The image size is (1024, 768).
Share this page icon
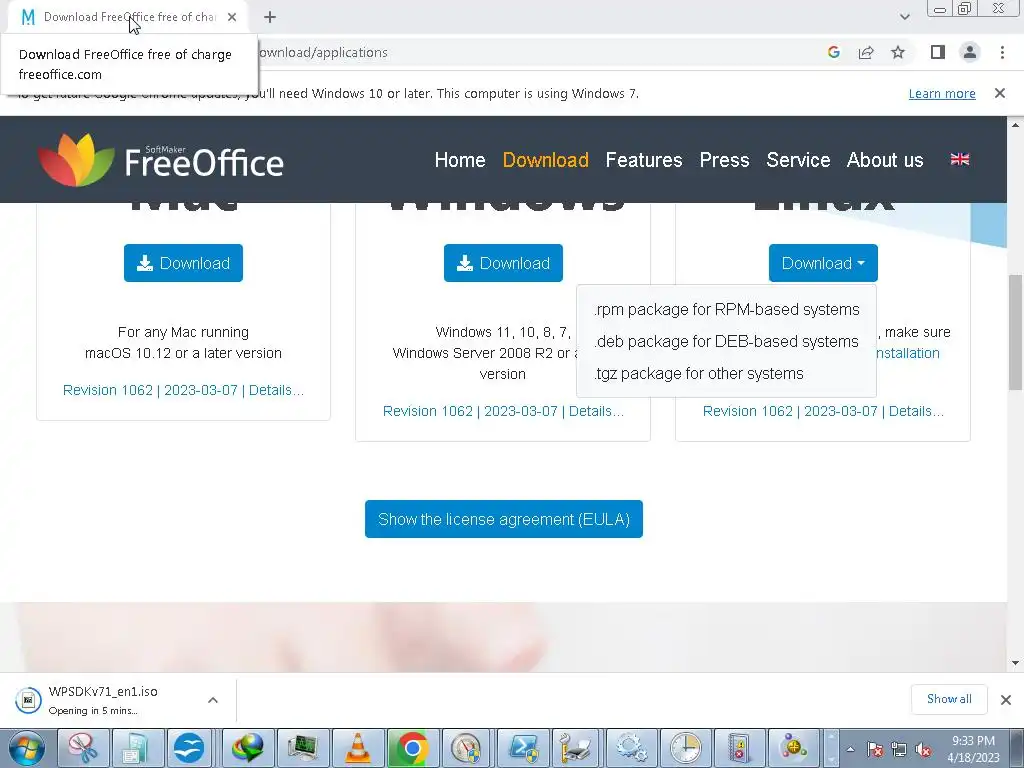(x=866, y=52)
